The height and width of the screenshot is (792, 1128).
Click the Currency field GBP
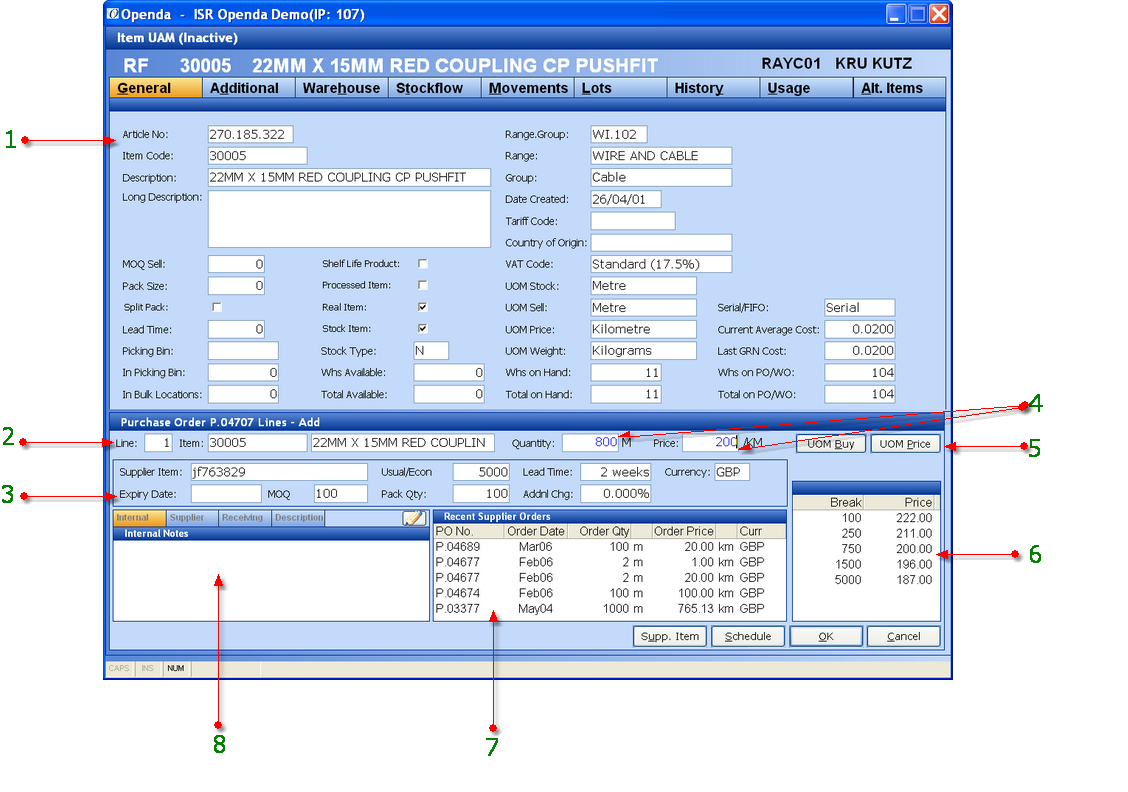(x=732, y=473)
